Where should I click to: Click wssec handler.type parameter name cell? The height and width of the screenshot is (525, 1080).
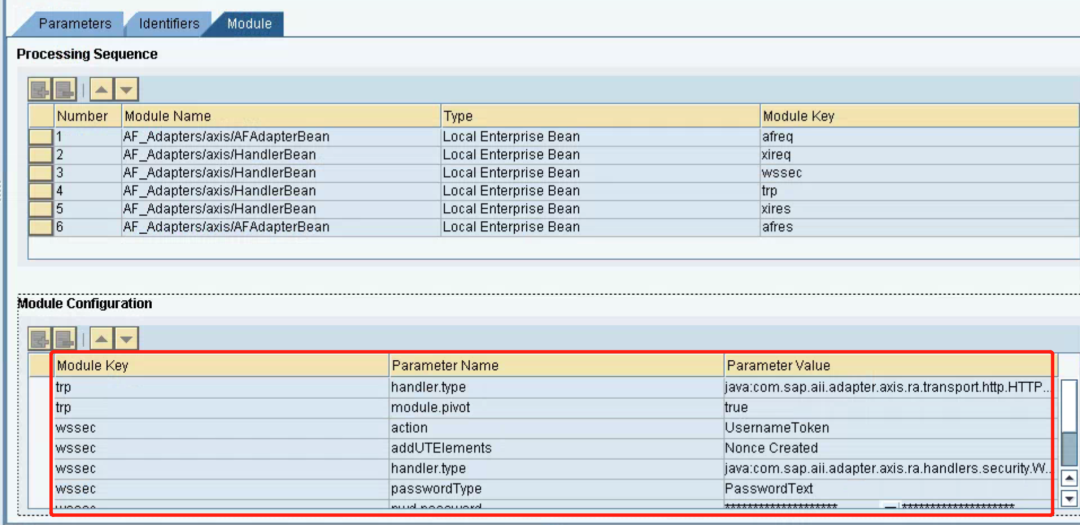556,469
